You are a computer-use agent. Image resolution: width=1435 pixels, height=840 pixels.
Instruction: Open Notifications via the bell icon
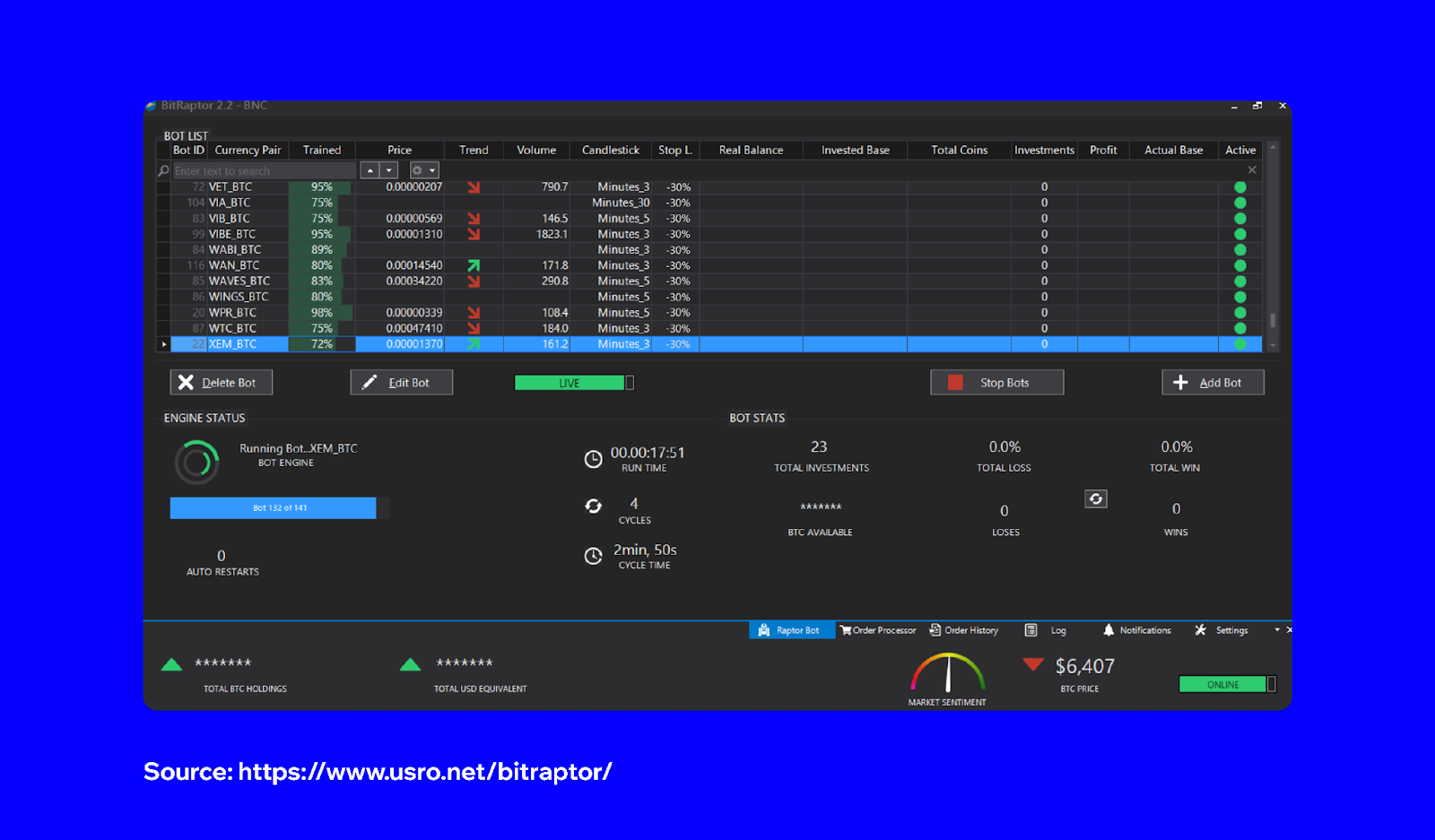pyautogui.click(x=1109, y=630)
